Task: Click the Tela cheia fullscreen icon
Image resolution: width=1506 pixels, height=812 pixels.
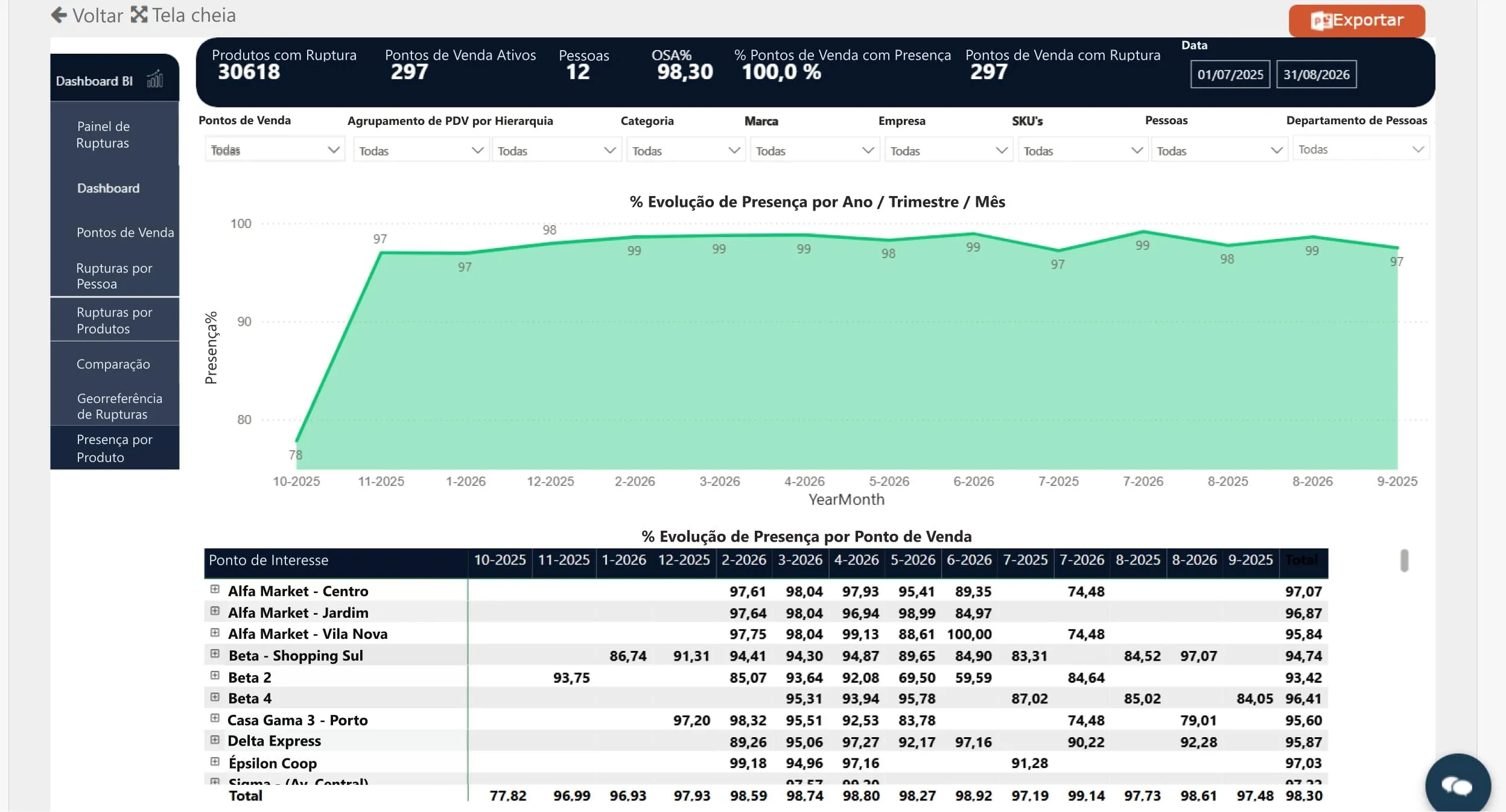Action: pyautogui.click(x=139, y=14)
